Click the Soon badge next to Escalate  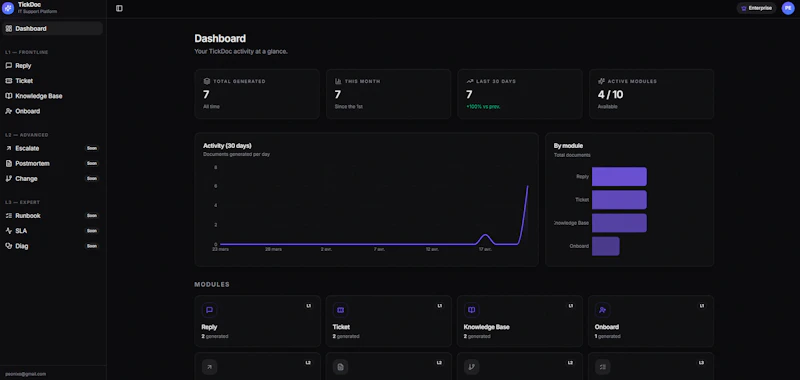pos(92,148)
